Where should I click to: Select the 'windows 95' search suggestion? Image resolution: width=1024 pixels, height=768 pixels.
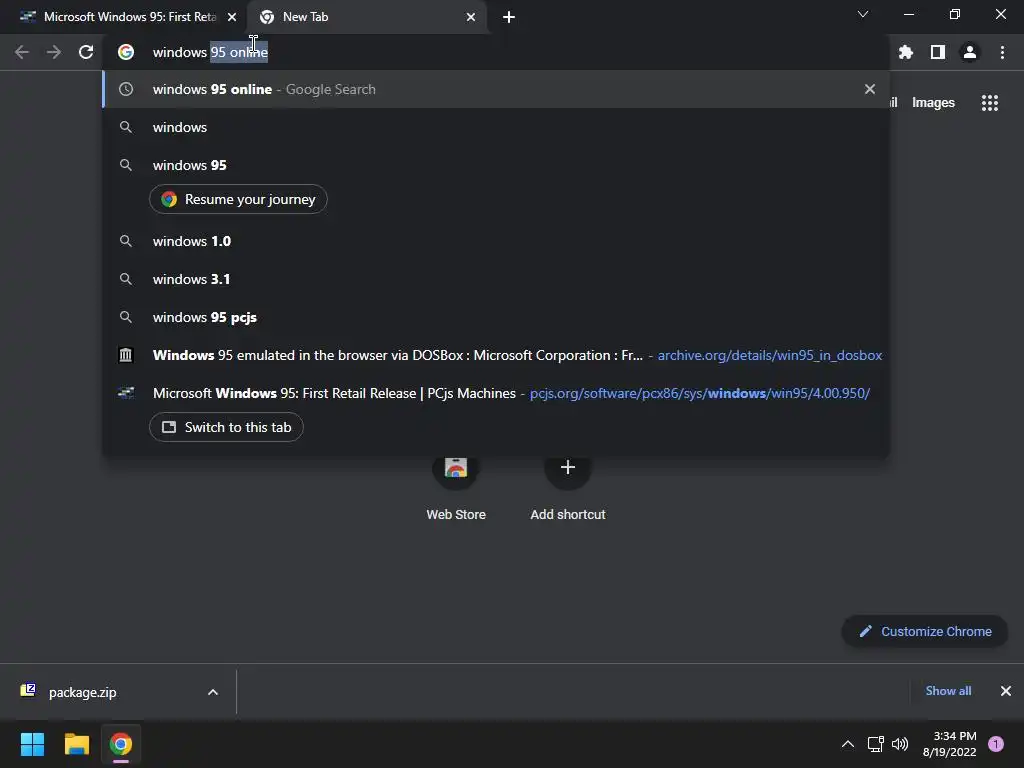coord(496,165)
